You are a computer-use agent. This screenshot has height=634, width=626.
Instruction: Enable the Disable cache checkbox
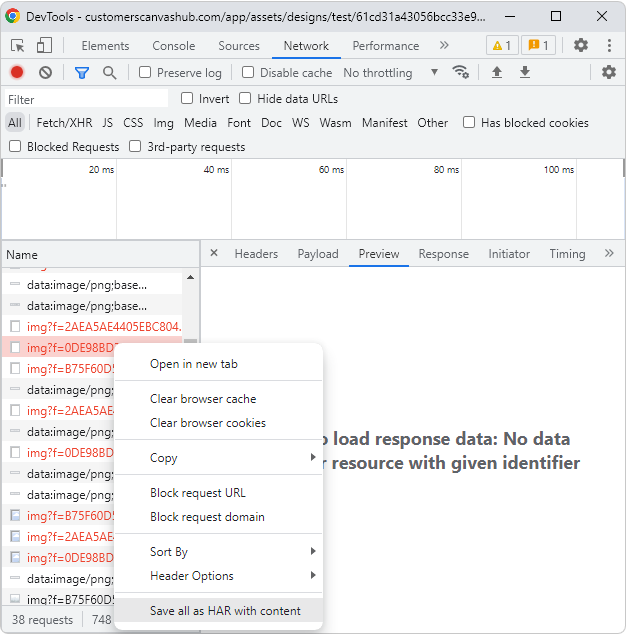(247, 72)
